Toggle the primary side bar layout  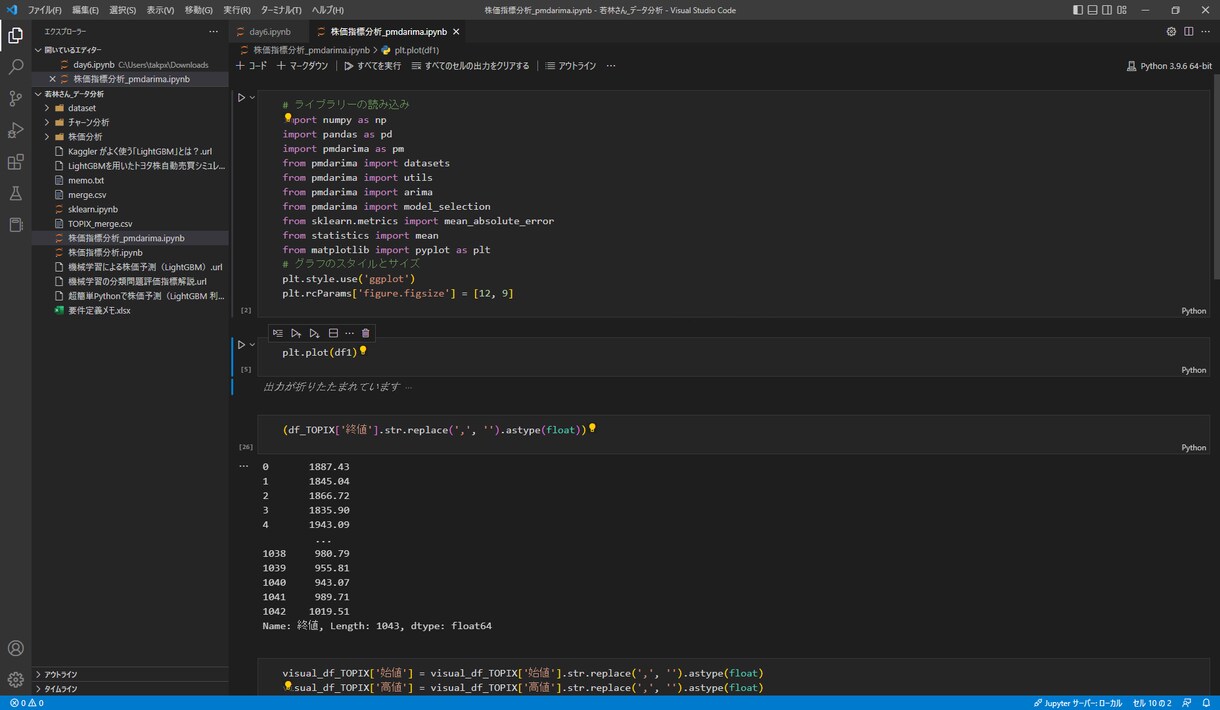point(1078,10)
